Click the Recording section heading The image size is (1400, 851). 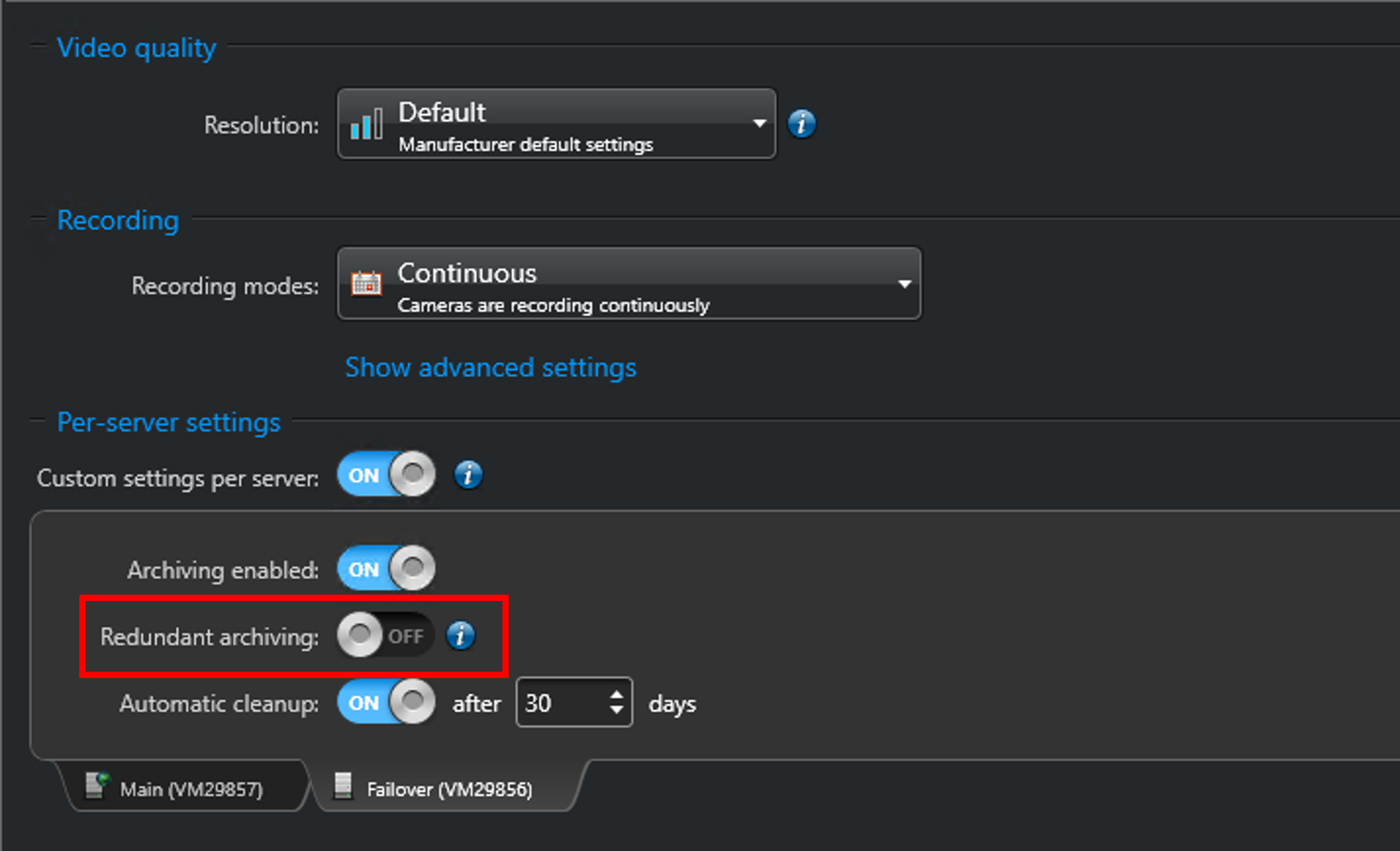pos(118,220)
